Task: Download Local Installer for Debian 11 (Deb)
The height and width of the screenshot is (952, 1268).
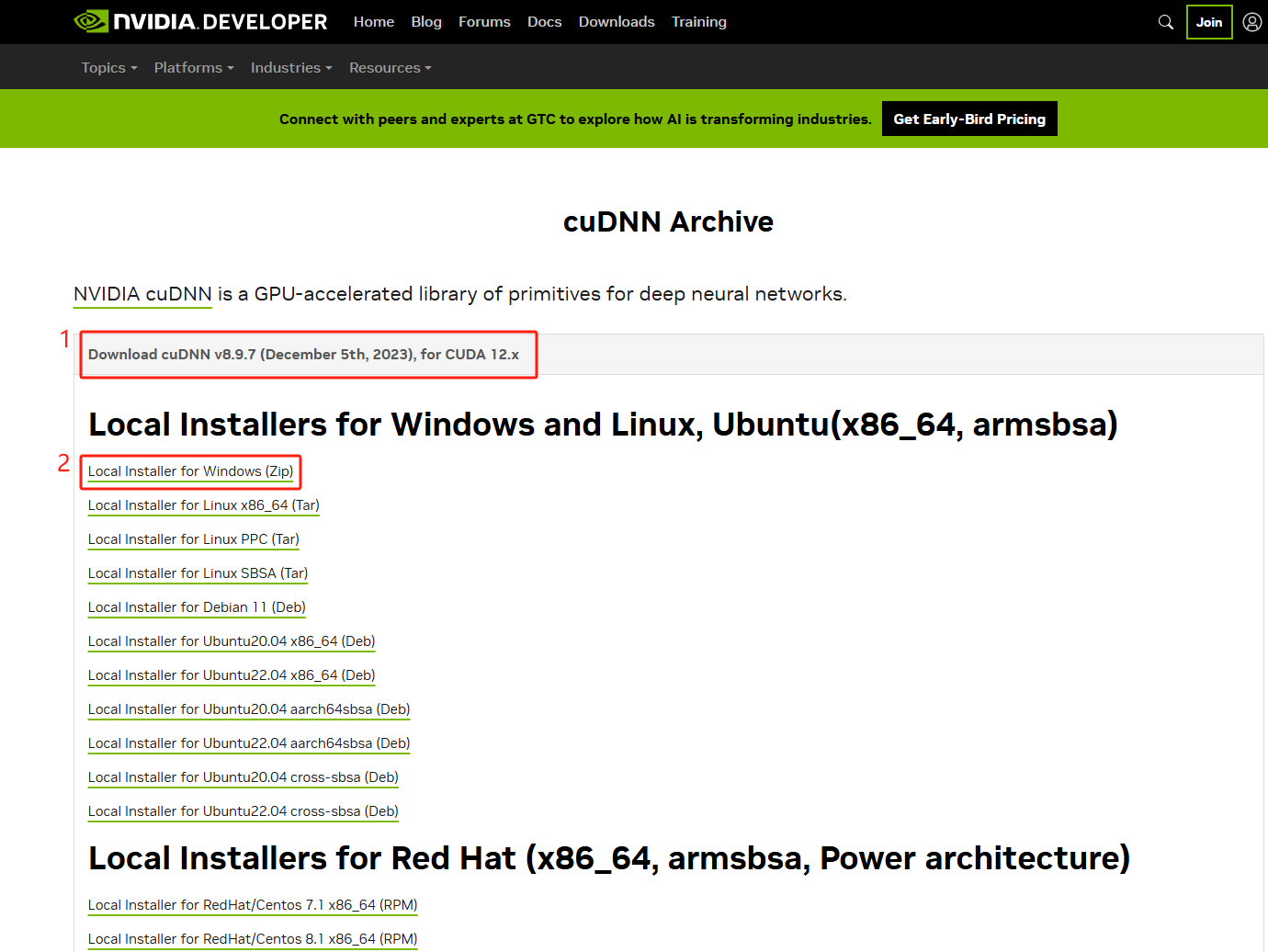Action: tap(197, 607)
